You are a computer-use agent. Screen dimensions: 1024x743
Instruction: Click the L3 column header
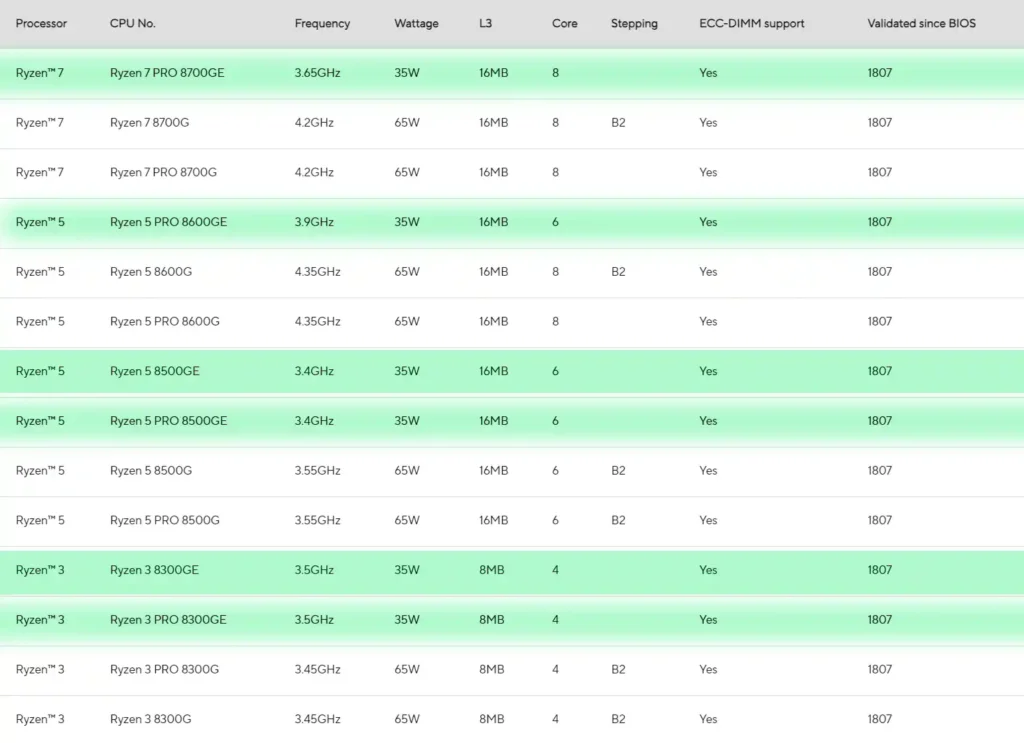coord(485,24)
